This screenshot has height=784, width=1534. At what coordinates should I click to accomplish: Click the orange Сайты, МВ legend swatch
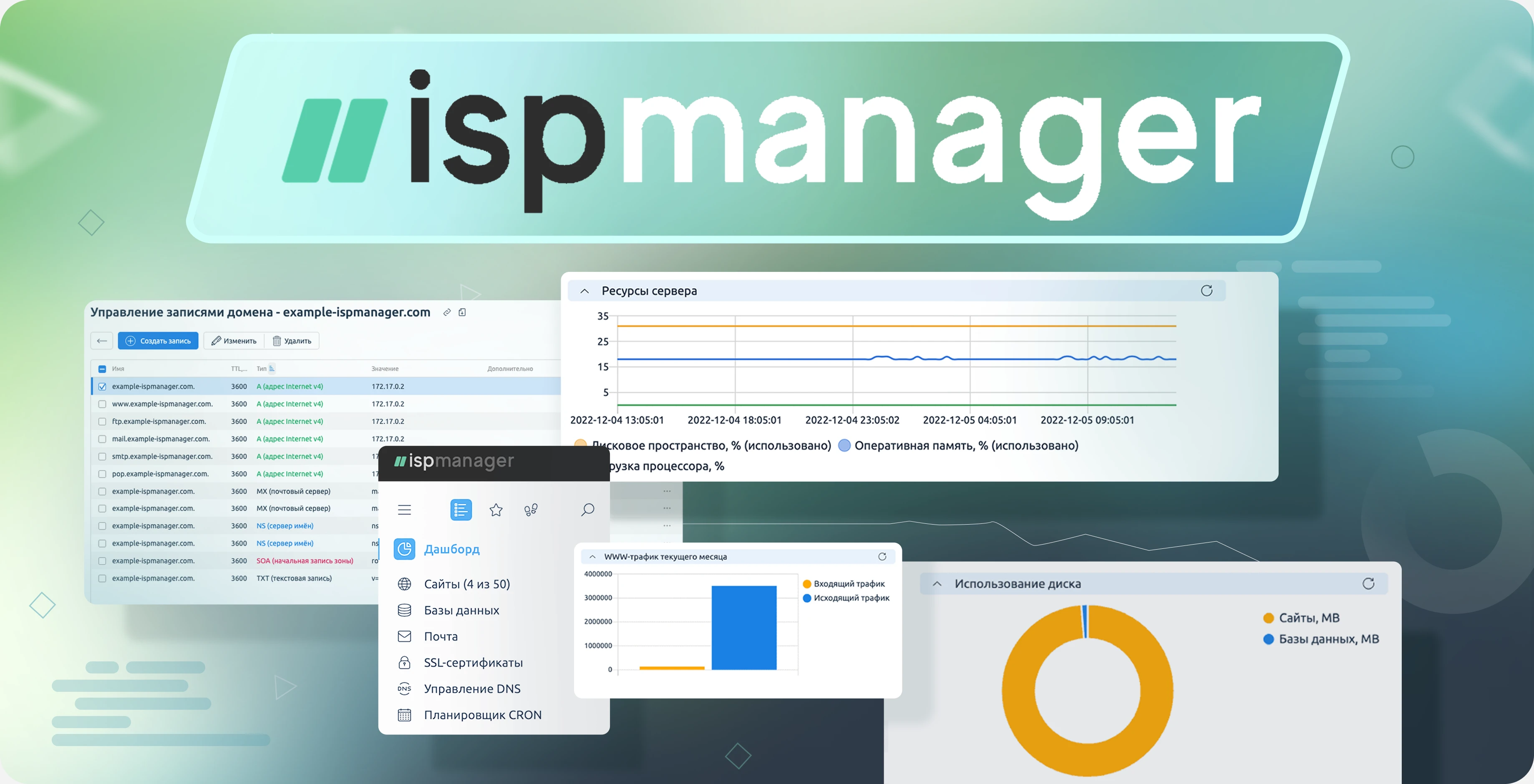(1269, 618)
